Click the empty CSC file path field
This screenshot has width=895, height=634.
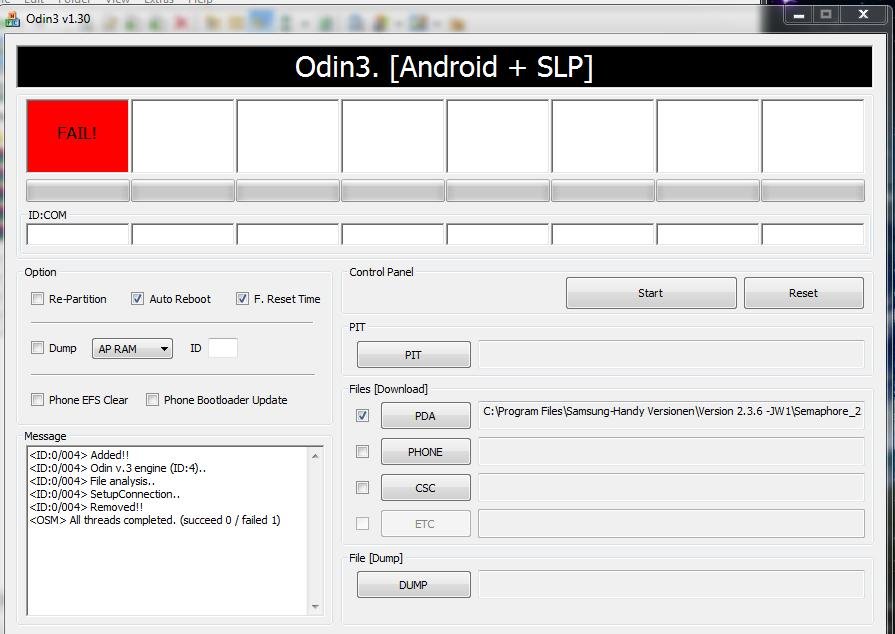point(671,487)
